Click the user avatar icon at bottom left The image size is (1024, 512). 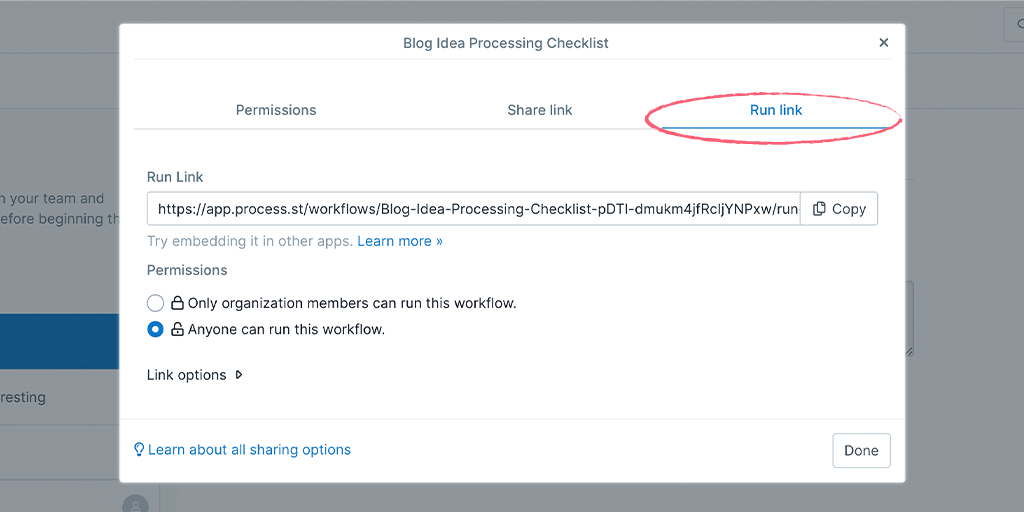coord(135,504)
